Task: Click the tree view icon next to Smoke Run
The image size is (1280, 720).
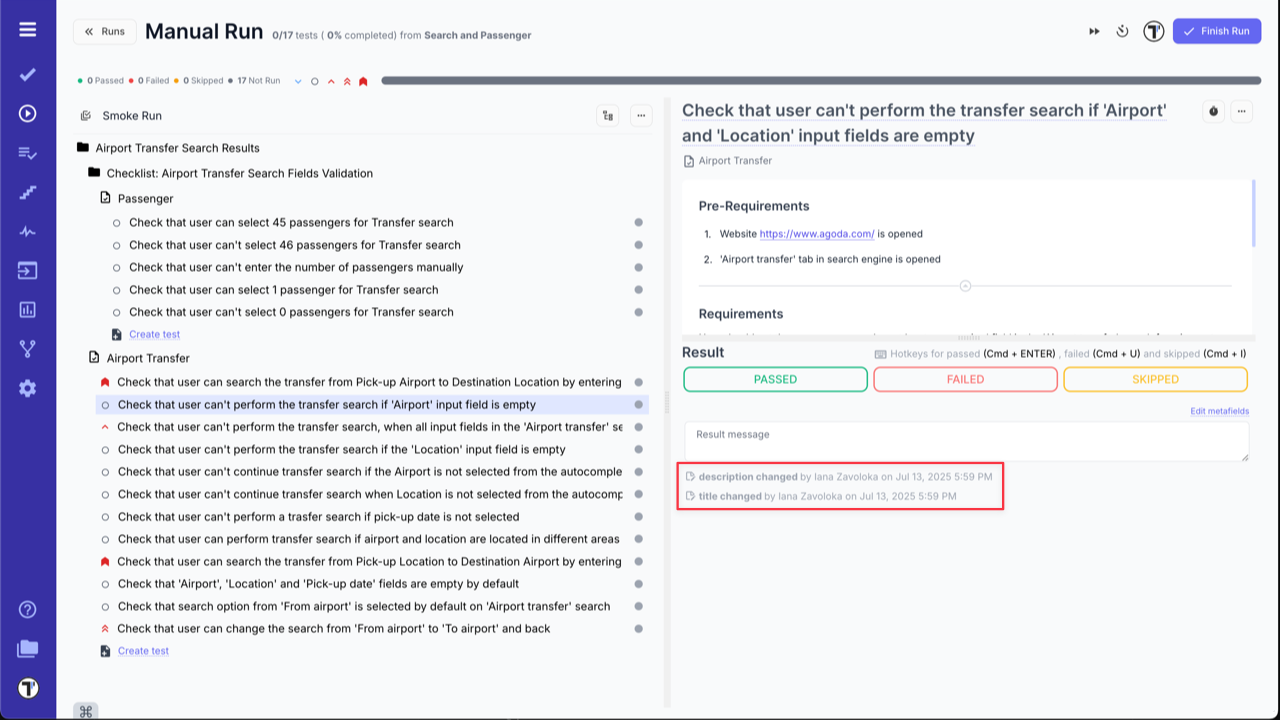Action: coord(607,115)
